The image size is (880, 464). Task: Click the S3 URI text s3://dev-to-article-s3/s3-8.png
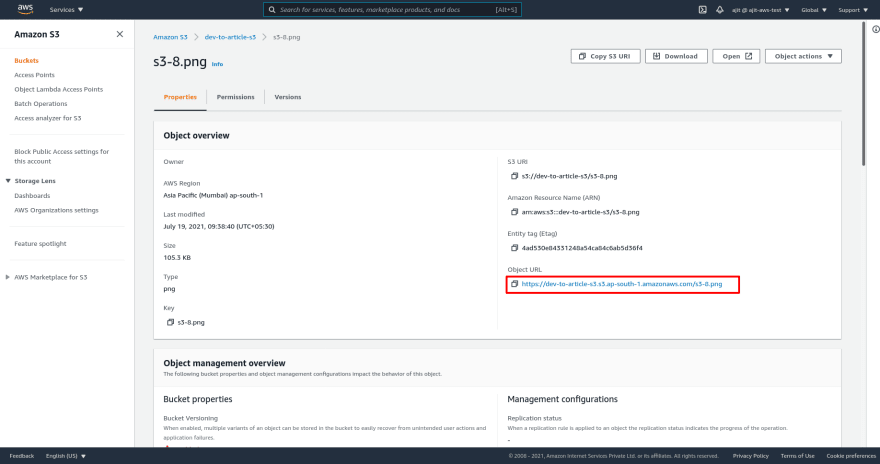569,176
